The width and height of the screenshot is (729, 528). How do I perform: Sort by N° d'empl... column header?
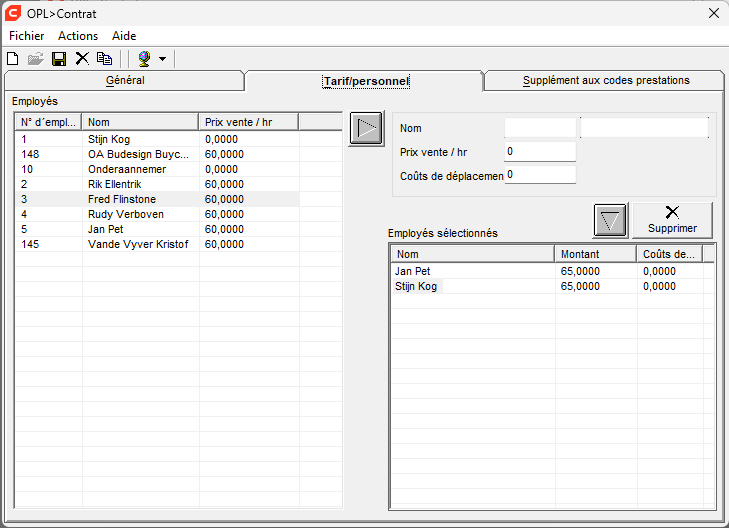click(48, 122)
